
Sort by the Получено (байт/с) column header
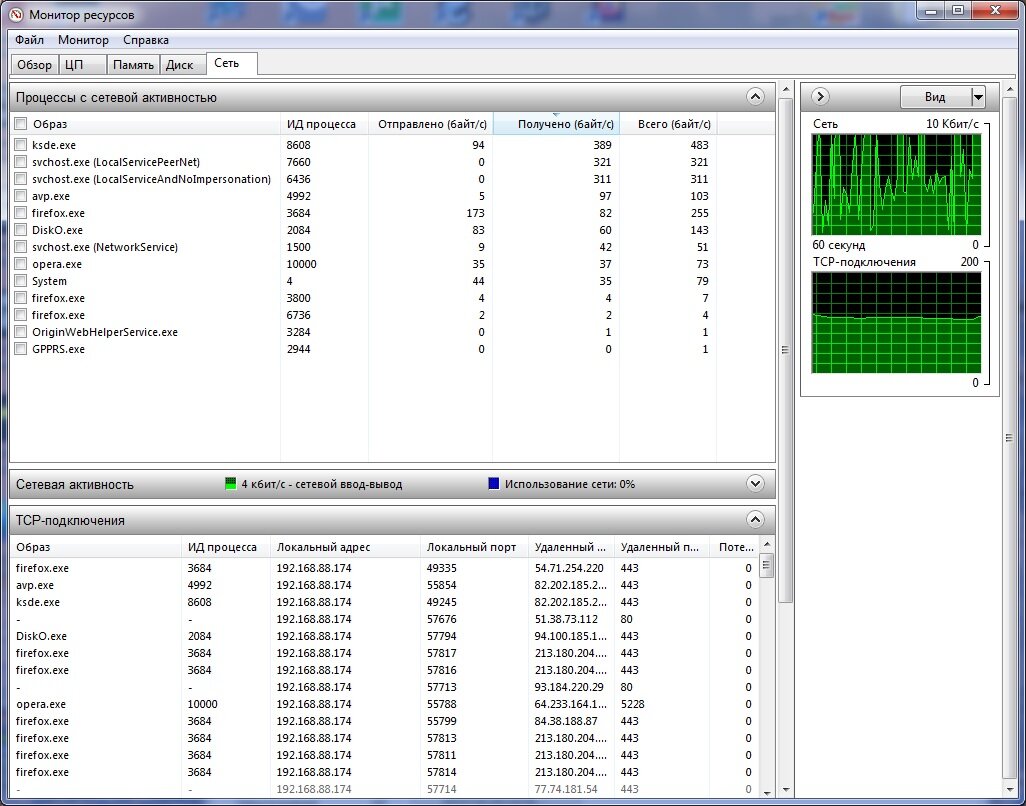click(x=556, y=124)
